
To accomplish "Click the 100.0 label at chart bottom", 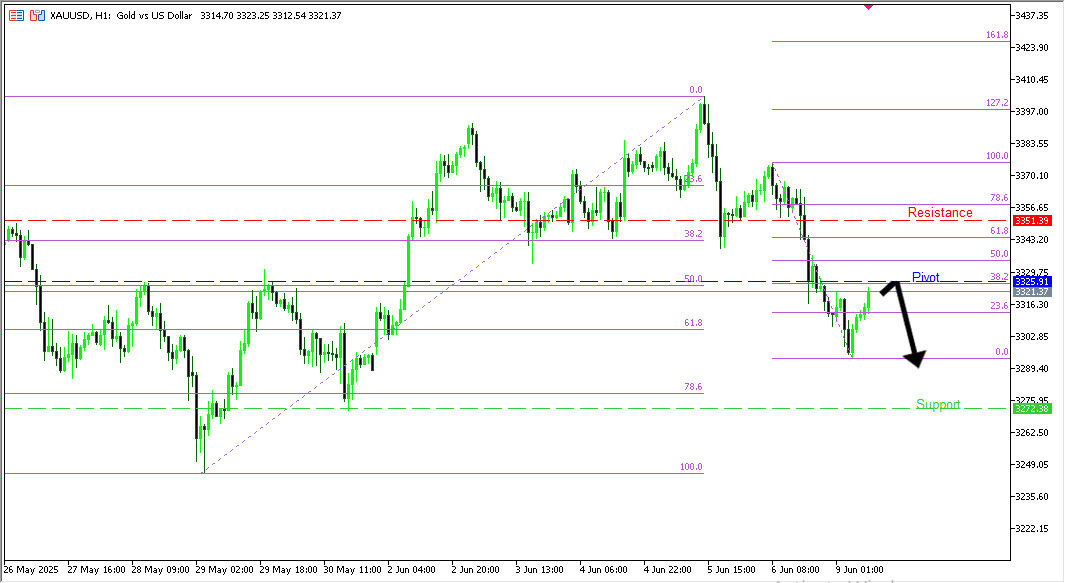I will tap(691, 467).
